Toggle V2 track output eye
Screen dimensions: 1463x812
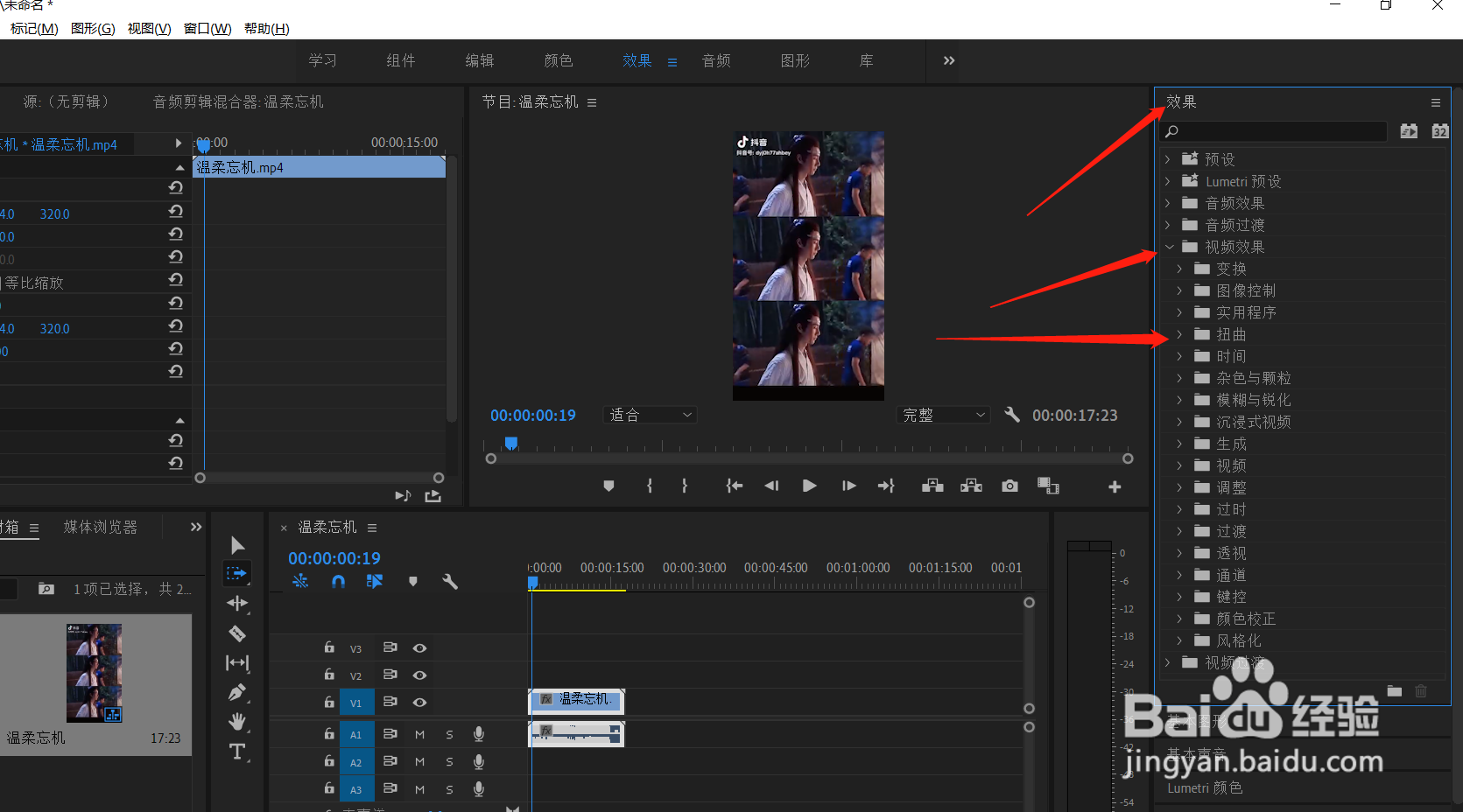[420, 675]
